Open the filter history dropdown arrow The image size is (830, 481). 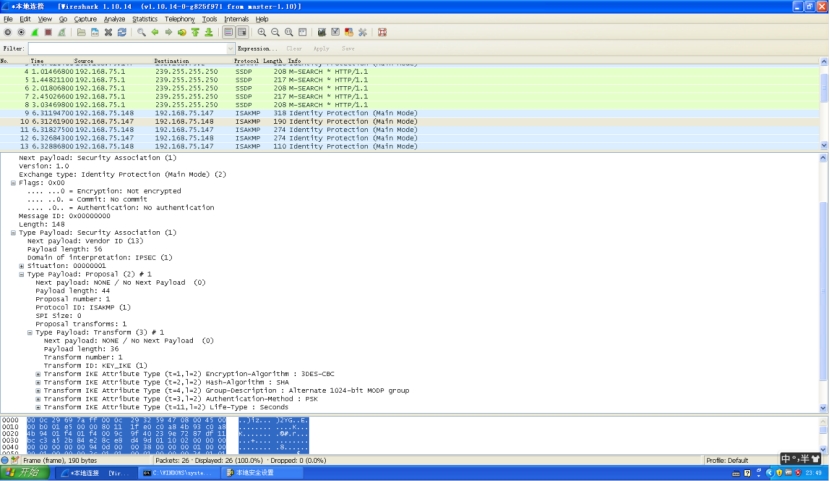[231, 48]
